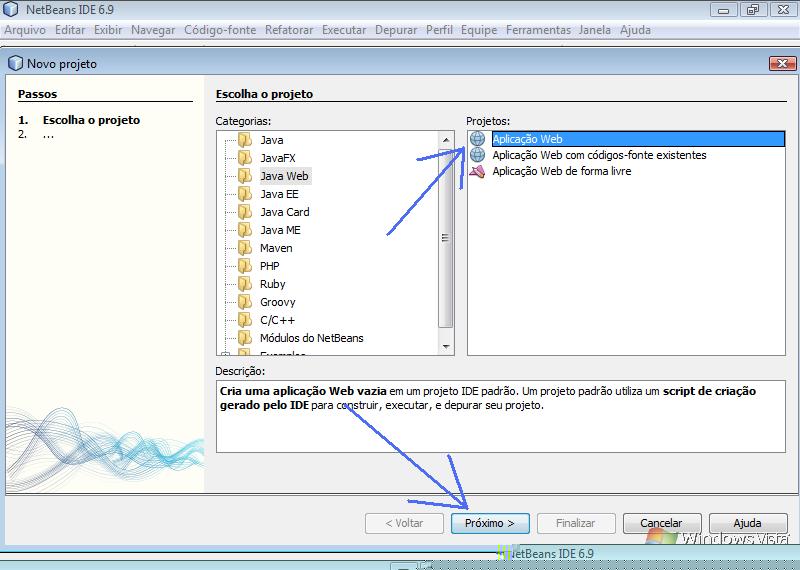The height and width of the screenshot is (570, 800).
Task: Open the Equipe menu
Action: 479,30
